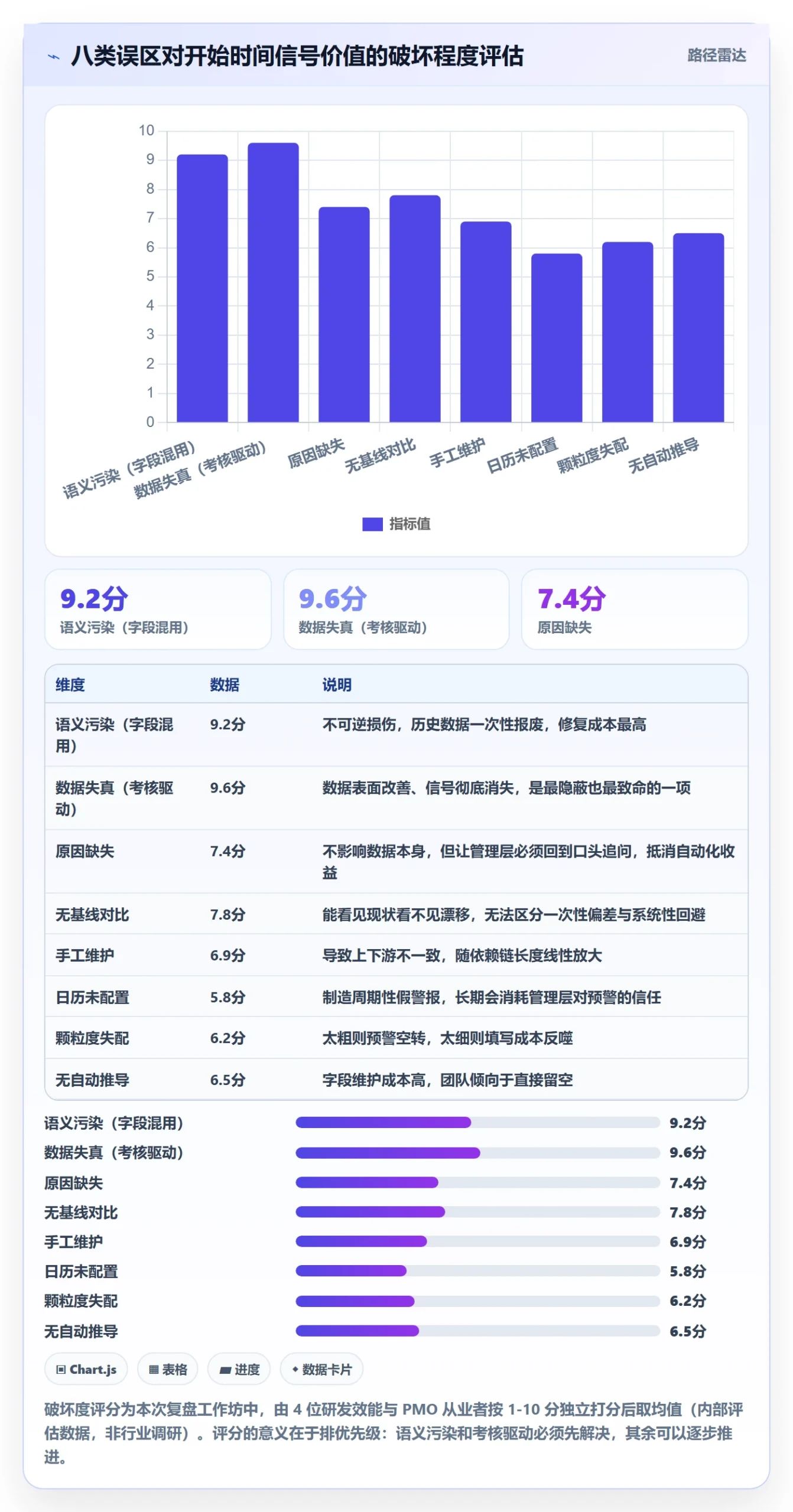Select the 手工维护 table row label
The image size is (793, 1512).
point(84,955)
